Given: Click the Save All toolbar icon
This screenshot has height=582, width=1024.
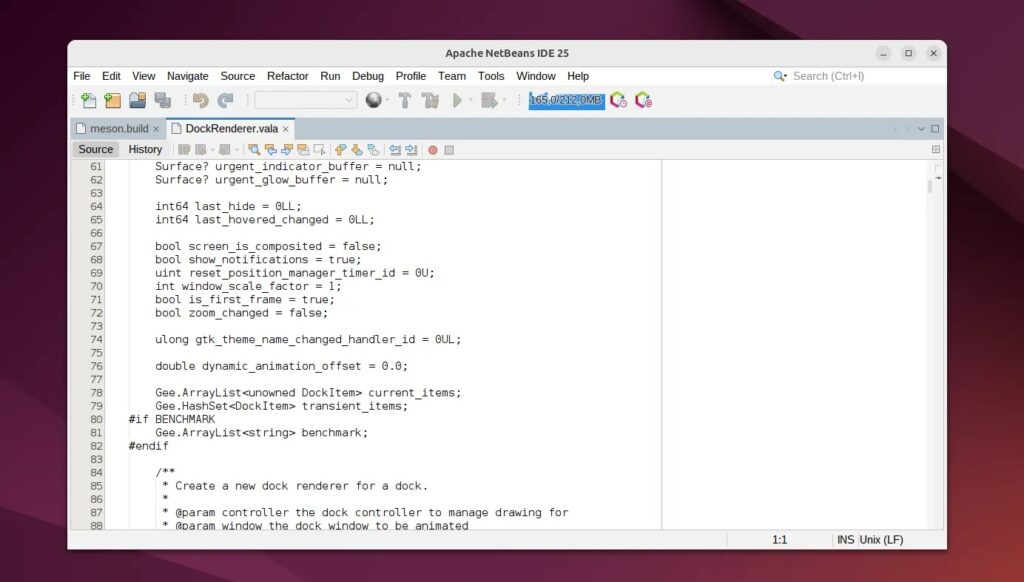Looking at the screenshot, I should point(163,100).
